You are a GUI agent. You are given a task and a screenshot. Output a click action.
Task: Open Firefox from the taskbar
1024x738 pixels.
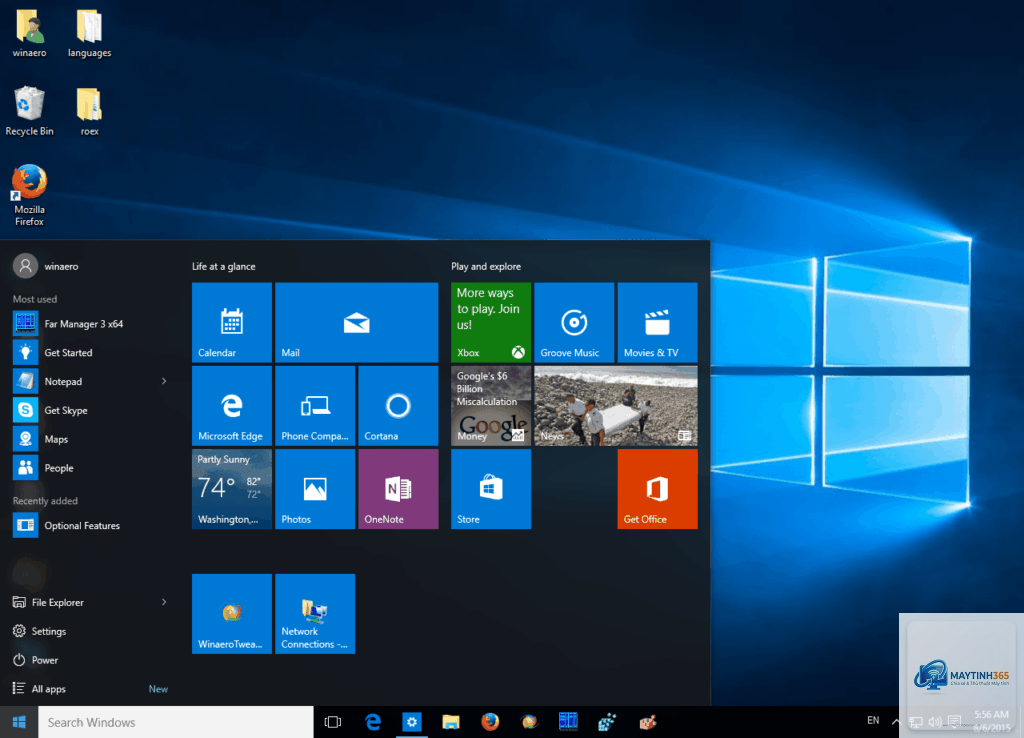[490, 722]
